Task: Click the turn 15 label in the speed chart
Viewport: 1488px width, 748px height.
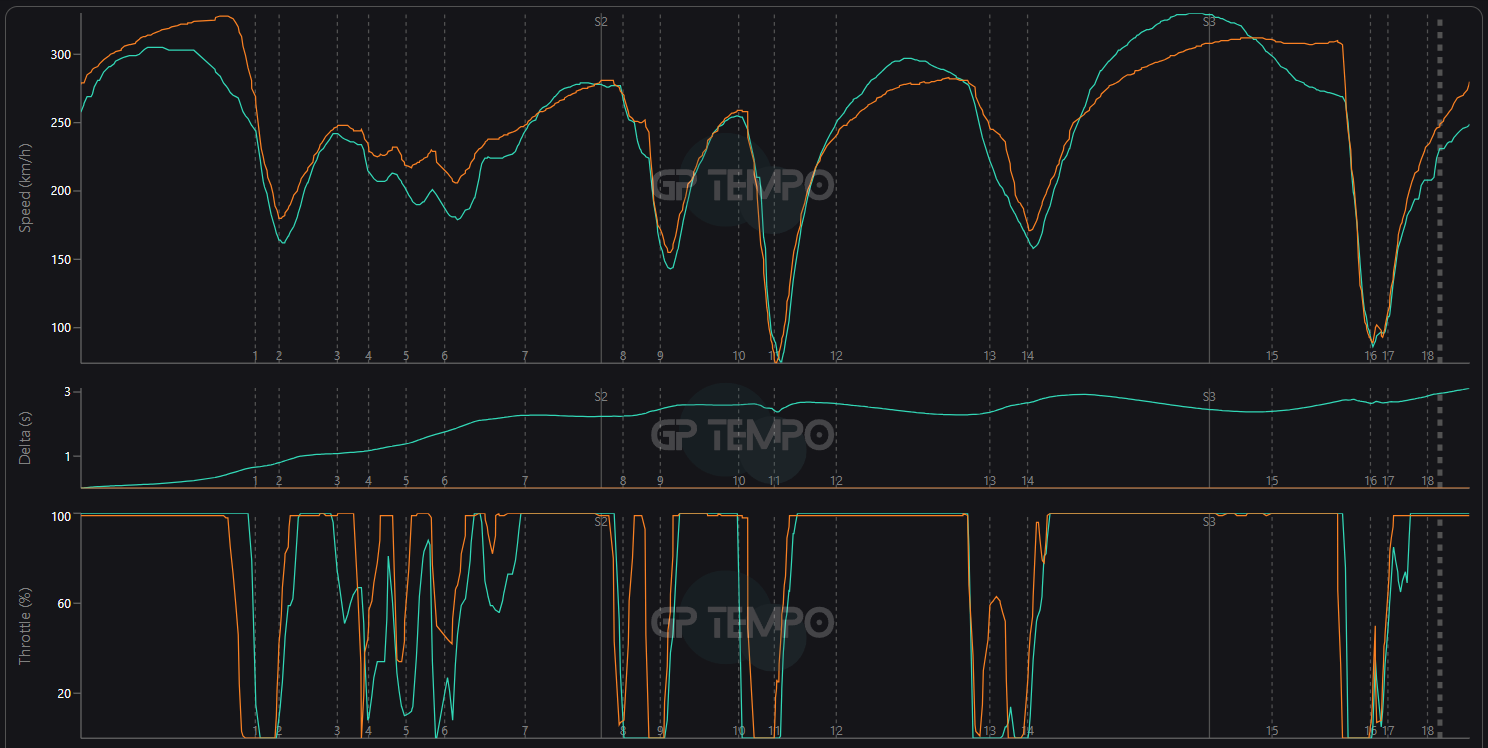Action: pos(1272,356)
